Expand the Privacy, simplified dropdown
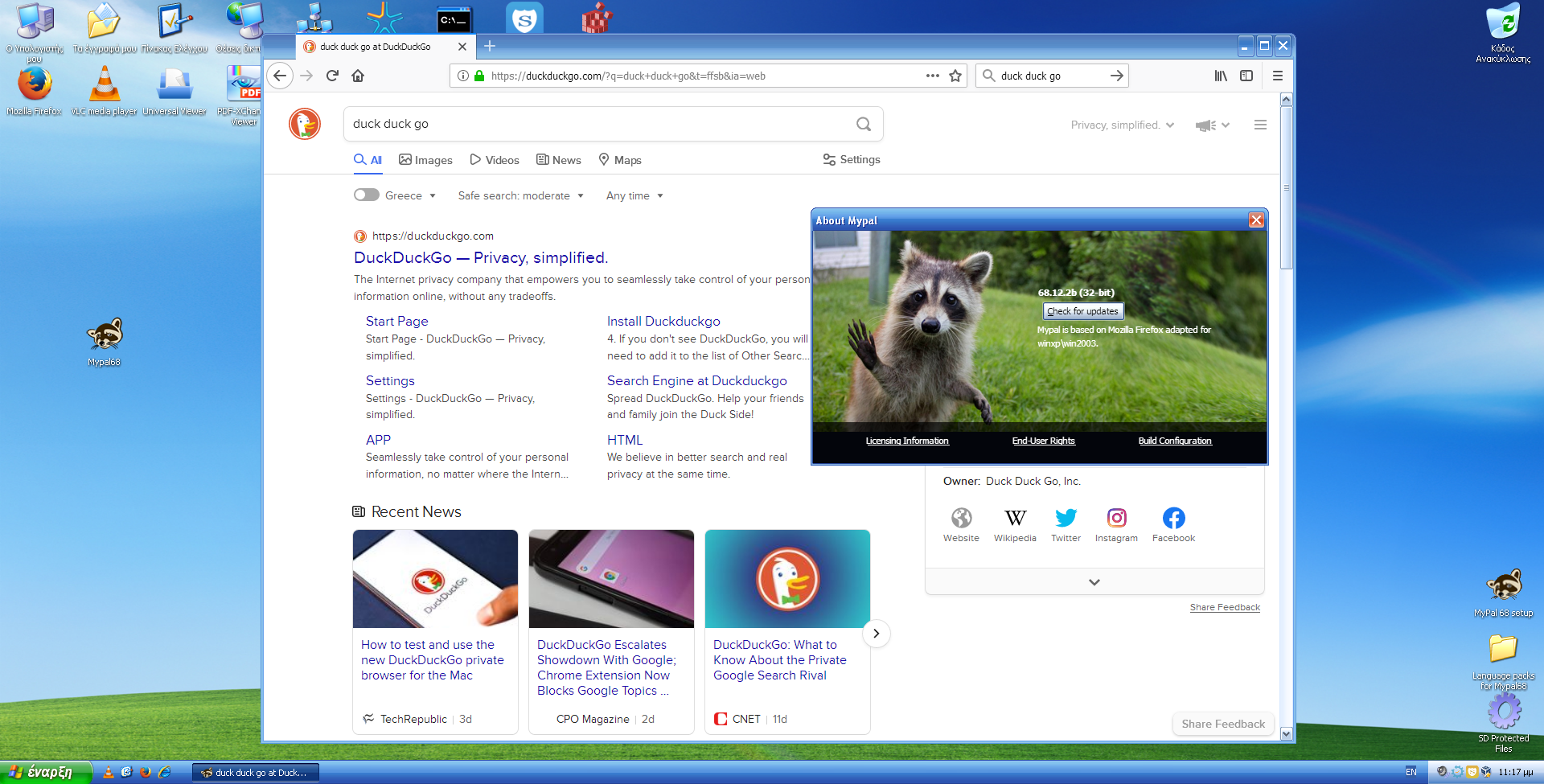This screenshot has width=1544, height=784. point(1122,125)
